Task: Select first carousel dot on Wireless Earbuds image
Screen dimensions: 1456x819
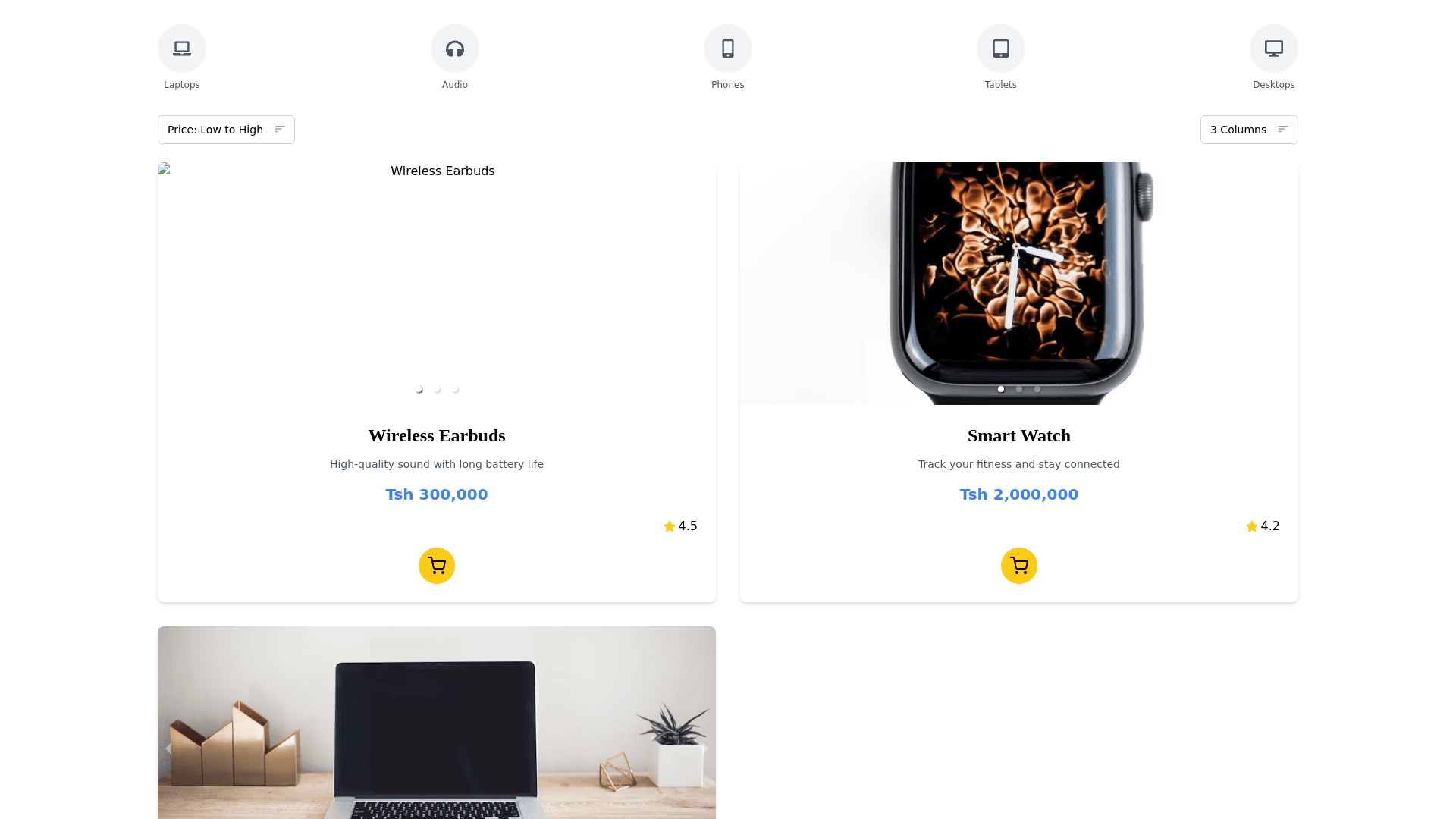Action: pos(419,389)
